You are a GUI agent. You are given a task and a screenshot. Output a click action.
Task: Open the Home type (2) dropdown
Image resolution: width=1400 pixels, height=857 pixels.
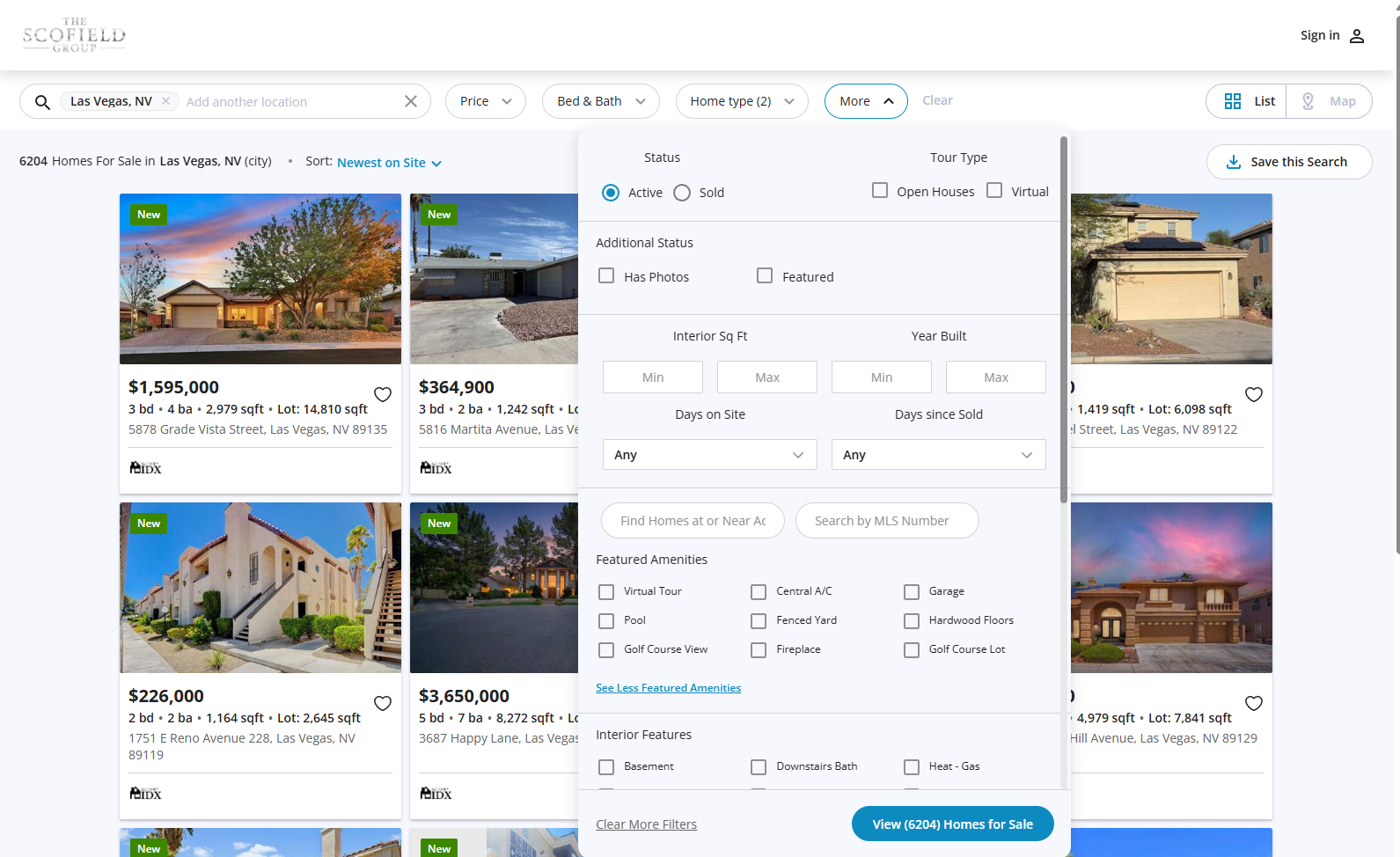(x=742, y=101)
